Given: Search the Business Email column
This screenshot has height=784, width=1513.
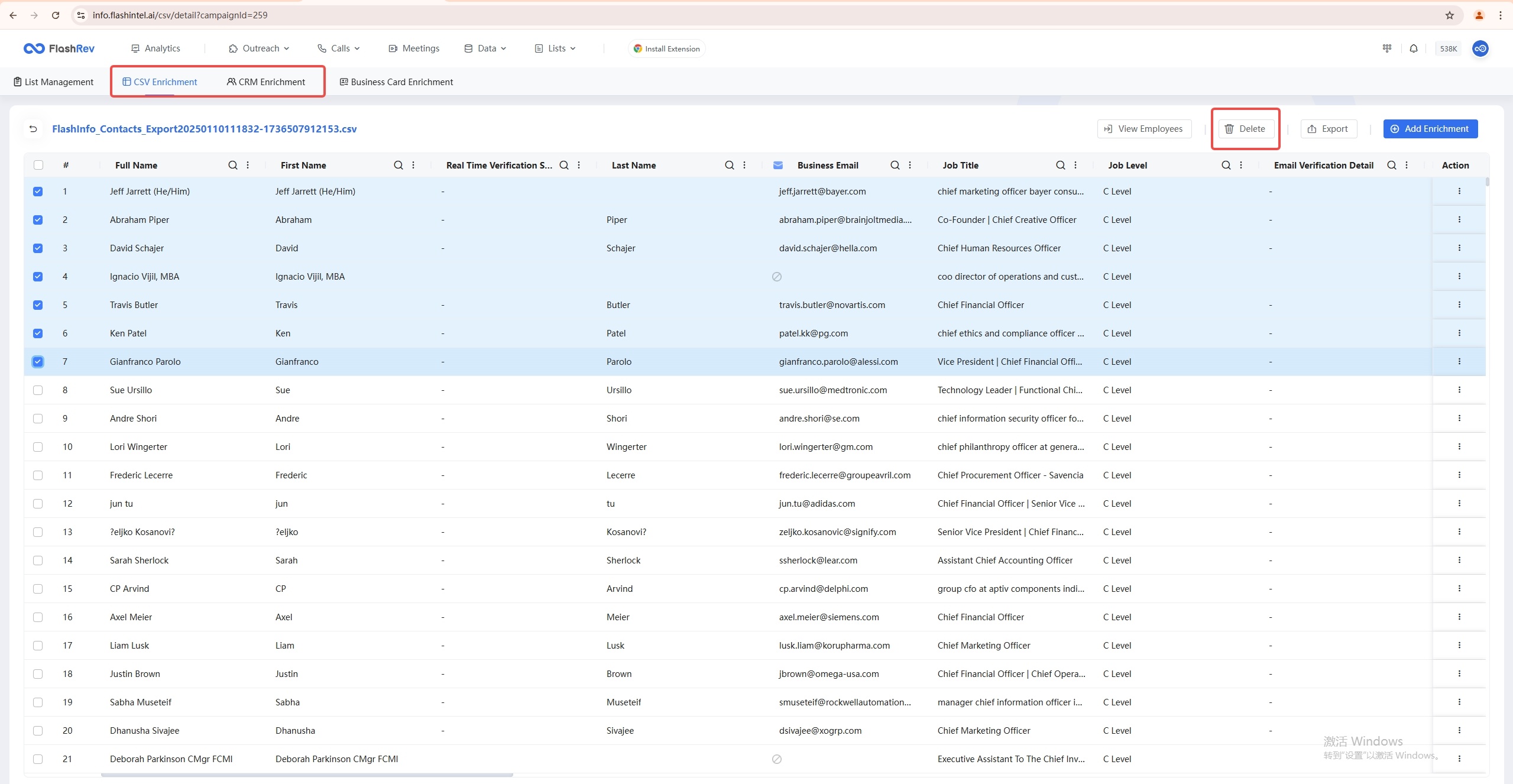Looking at the screenshot, I should coord(895,166).
